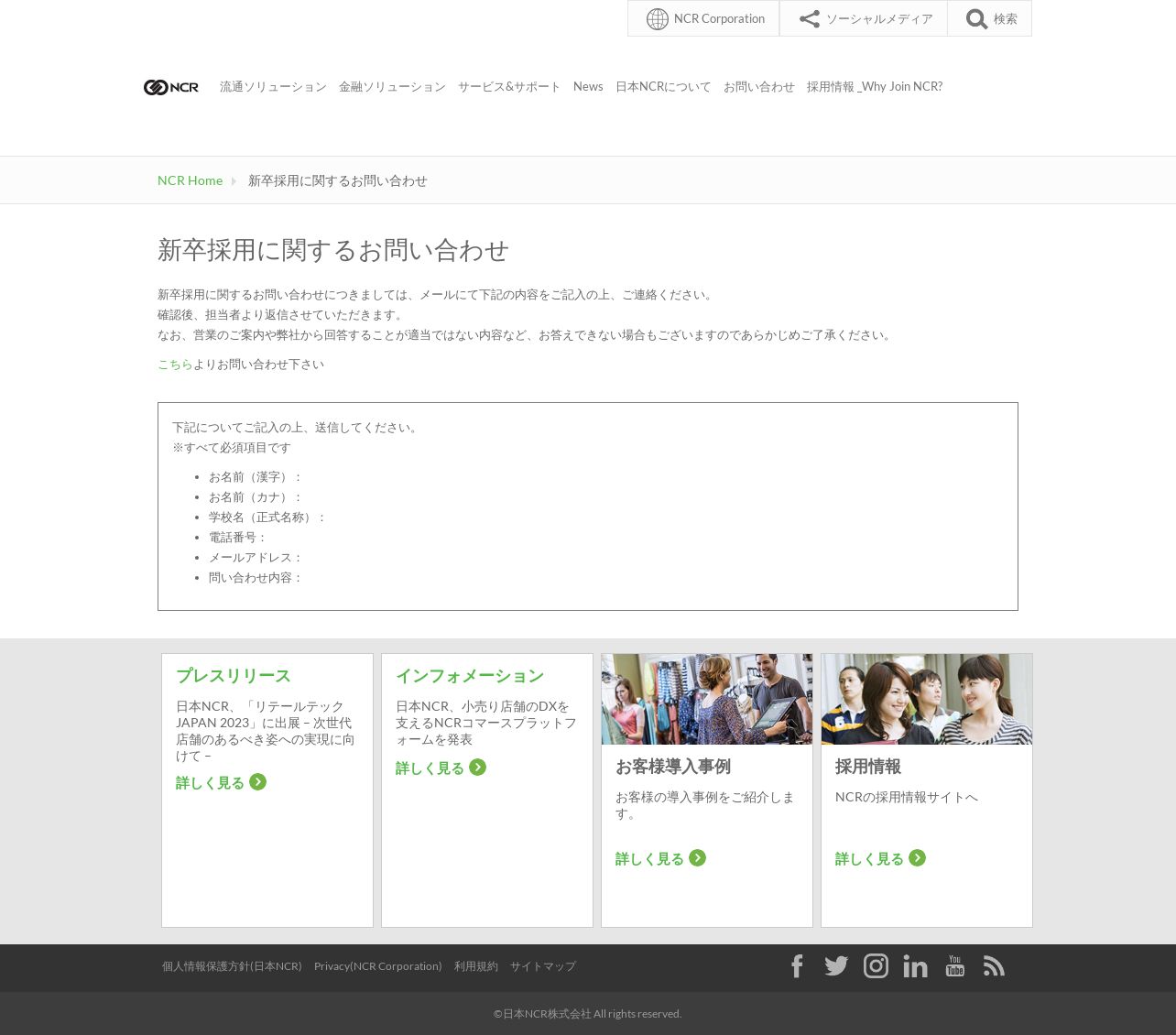
Task: Click the ※すべて必須項目です note
Action: tap(232, 448)
